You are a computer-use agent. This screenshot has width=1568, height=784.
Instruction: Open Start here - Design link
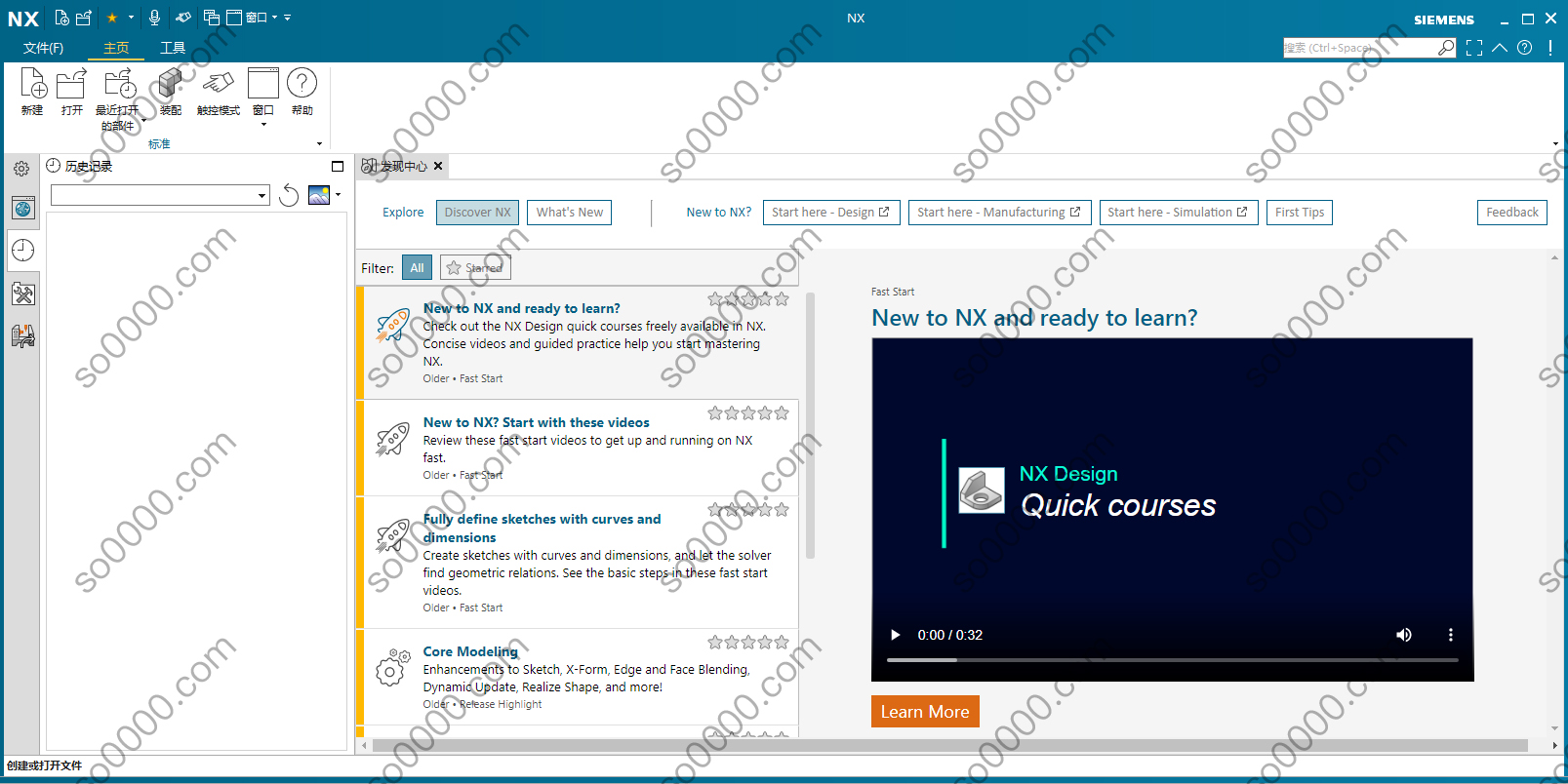[x=830, y=212]
